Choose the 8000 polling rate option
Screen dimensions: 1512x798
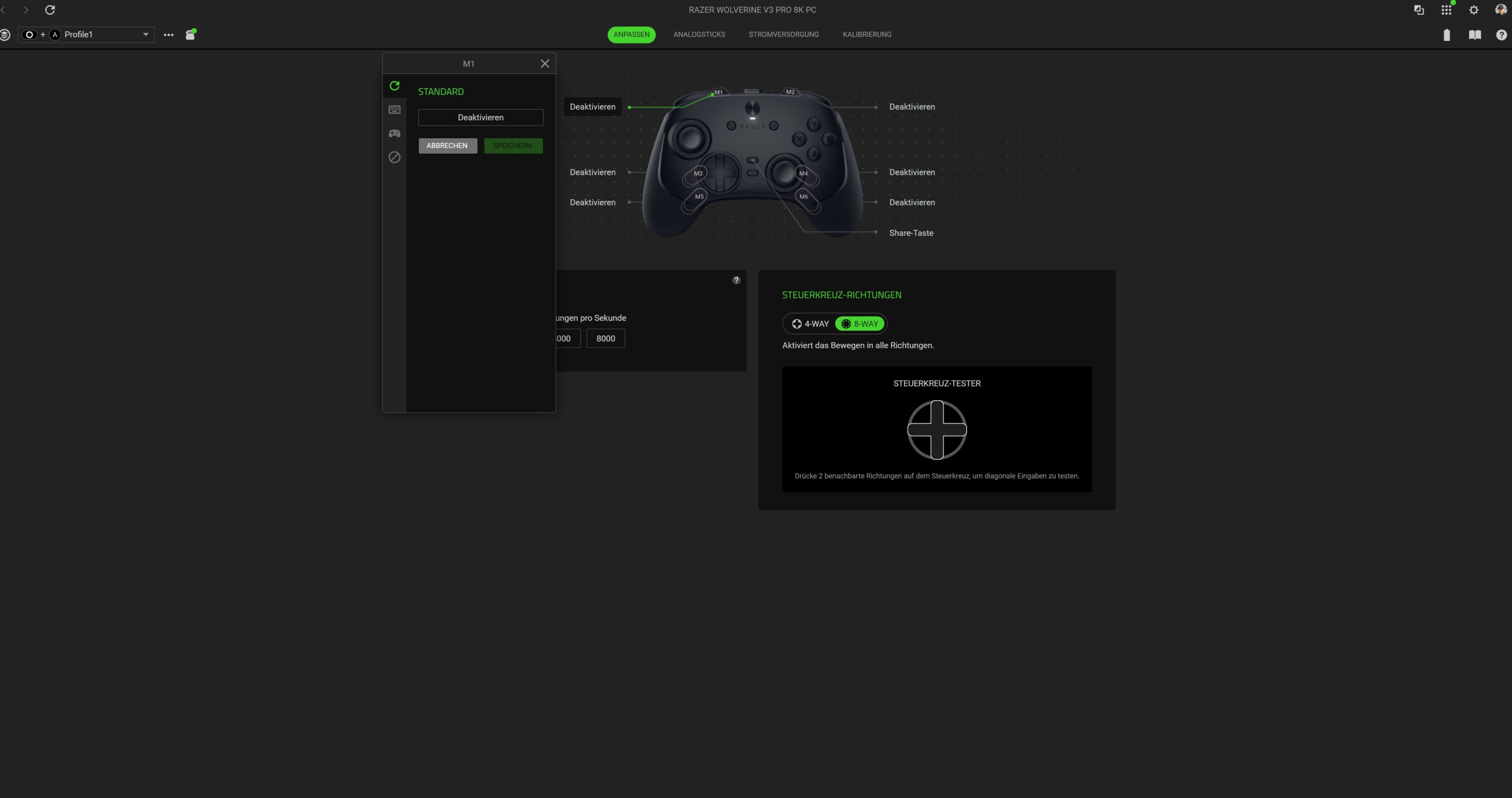605,338
